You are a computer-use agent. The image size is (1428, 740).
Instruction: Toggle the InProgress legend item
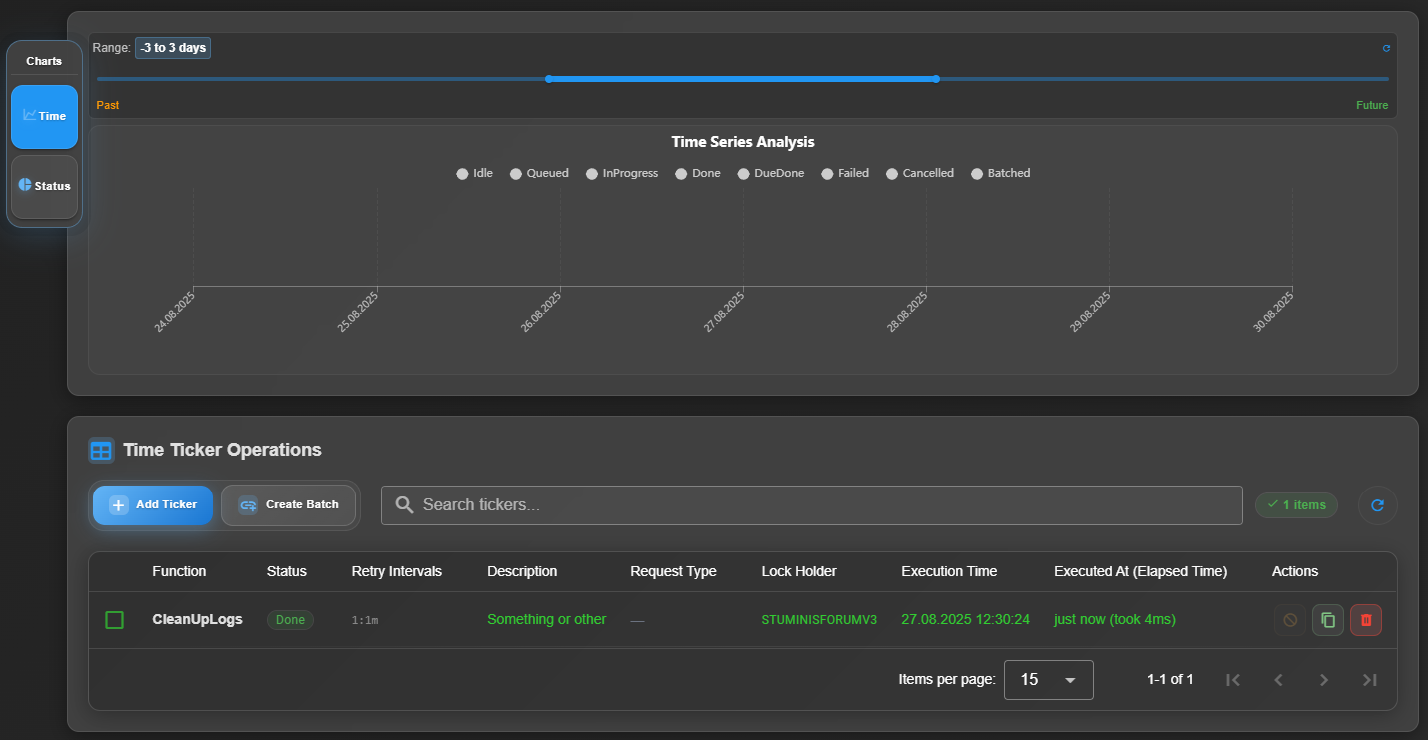(x=622, y=173)
